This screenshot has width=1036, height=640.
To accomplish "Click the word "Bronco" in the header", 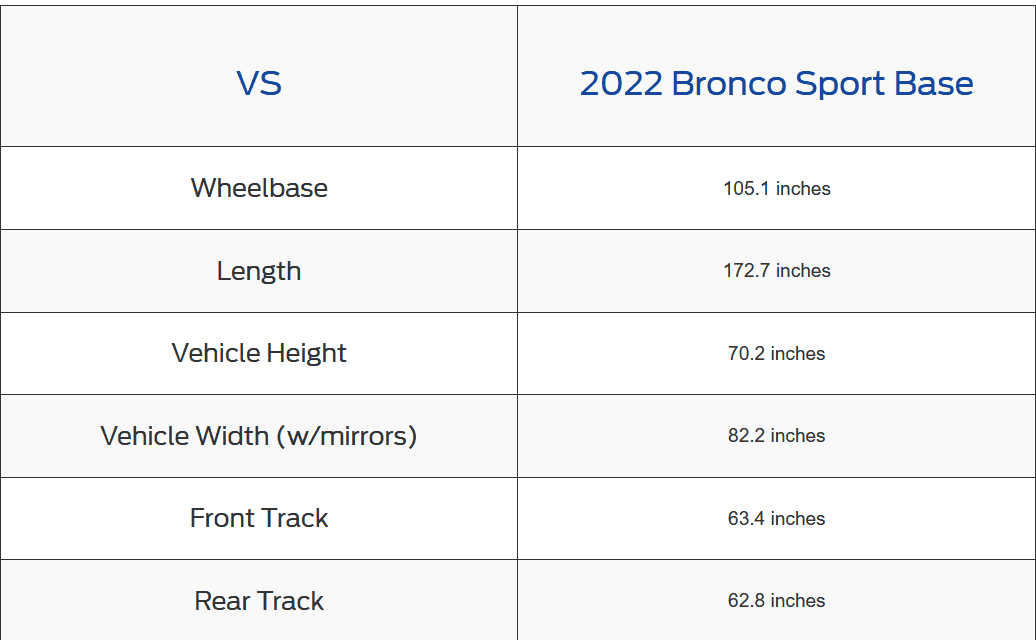I will (x=730, y=83).
